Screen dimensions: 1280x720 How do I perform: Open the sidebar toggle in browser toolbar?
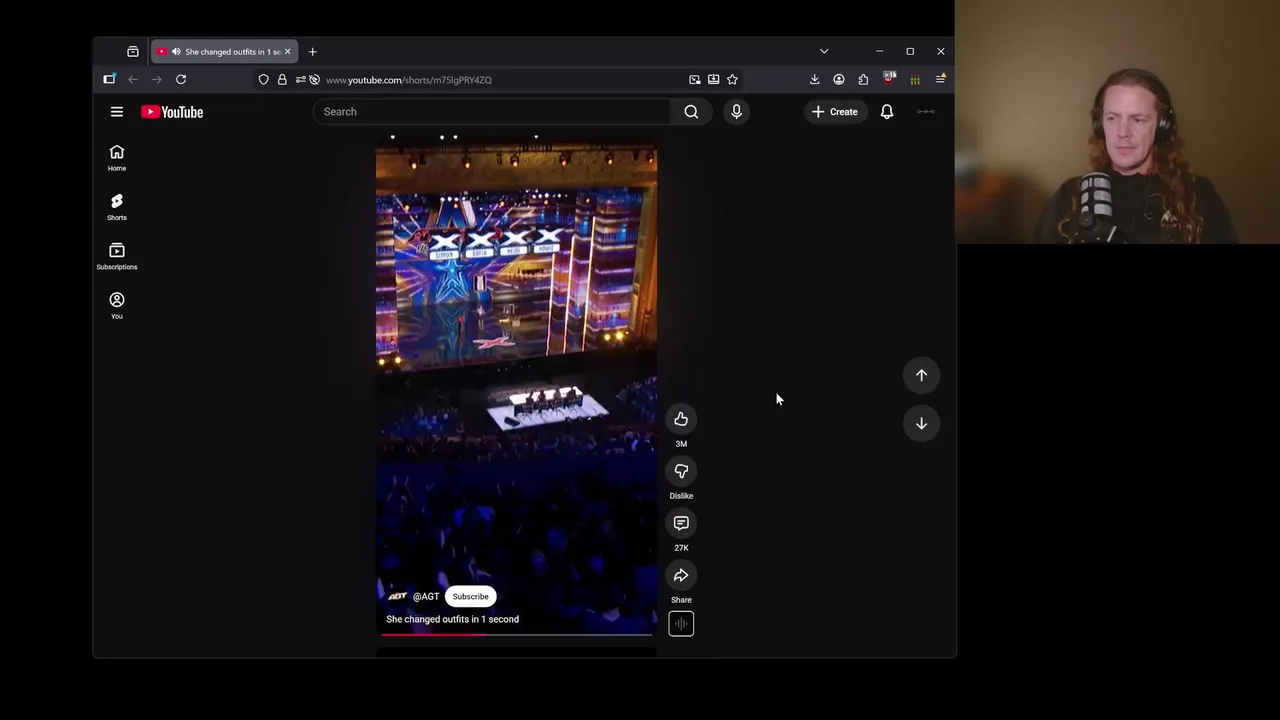click(109, 79)
